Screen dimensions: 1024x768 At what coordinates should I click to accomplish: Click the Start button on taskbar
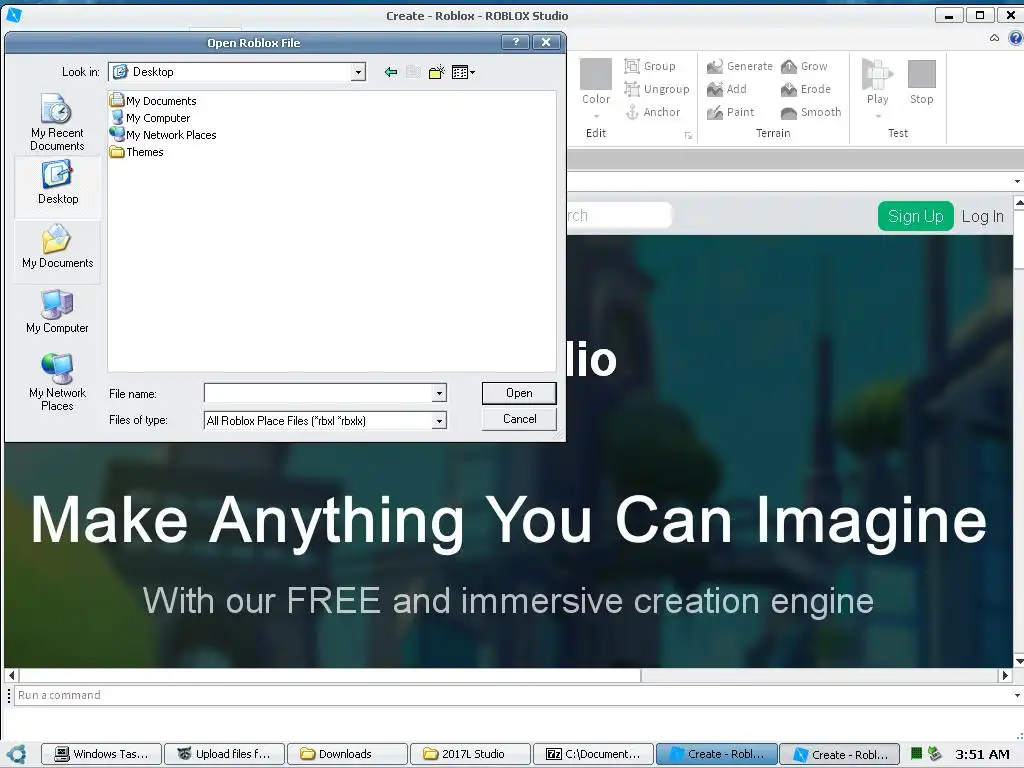point(17,754)
